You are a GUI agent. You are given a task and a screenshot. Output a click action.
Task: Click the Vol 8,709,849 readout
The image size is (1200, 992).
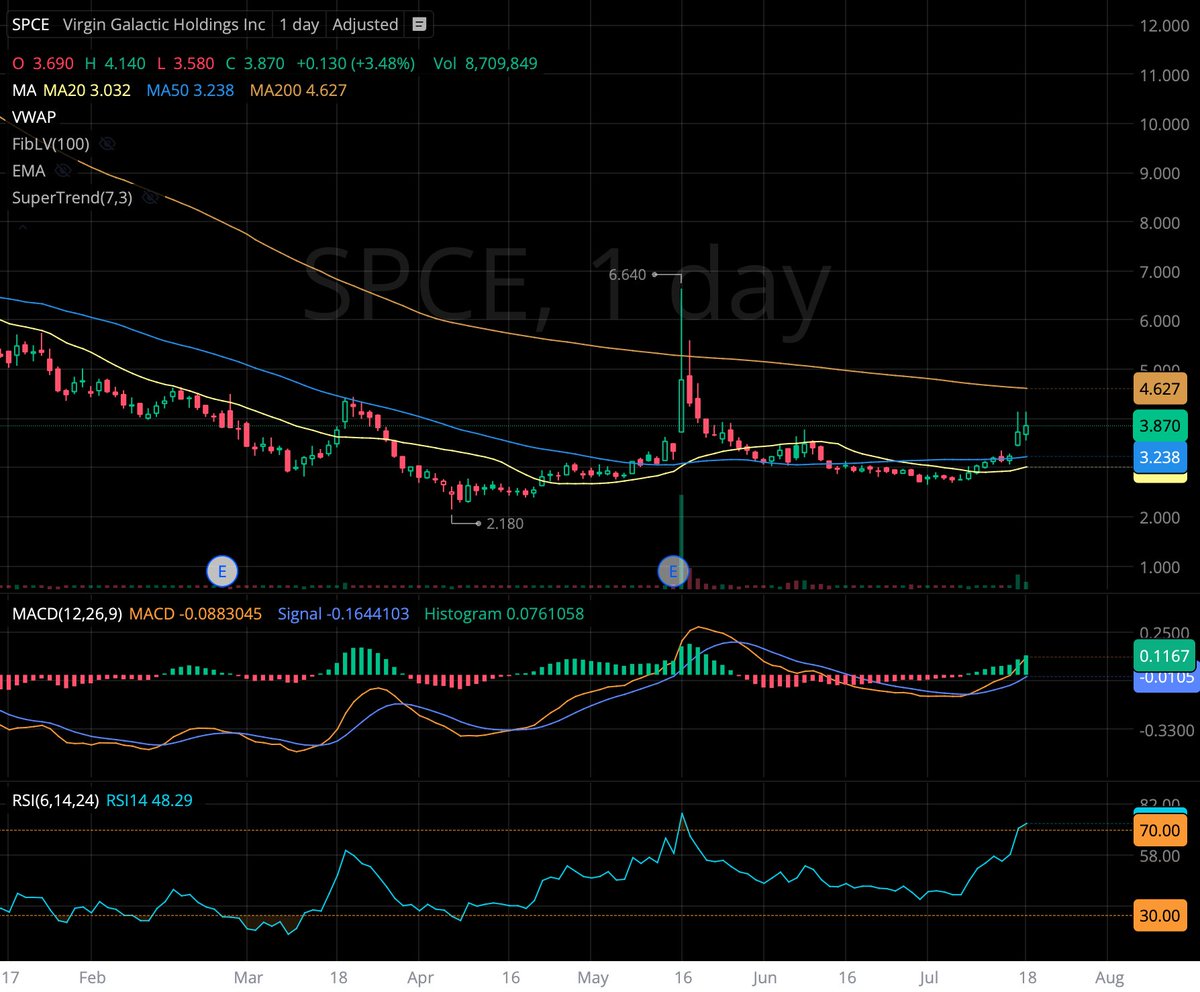(485, 63)
